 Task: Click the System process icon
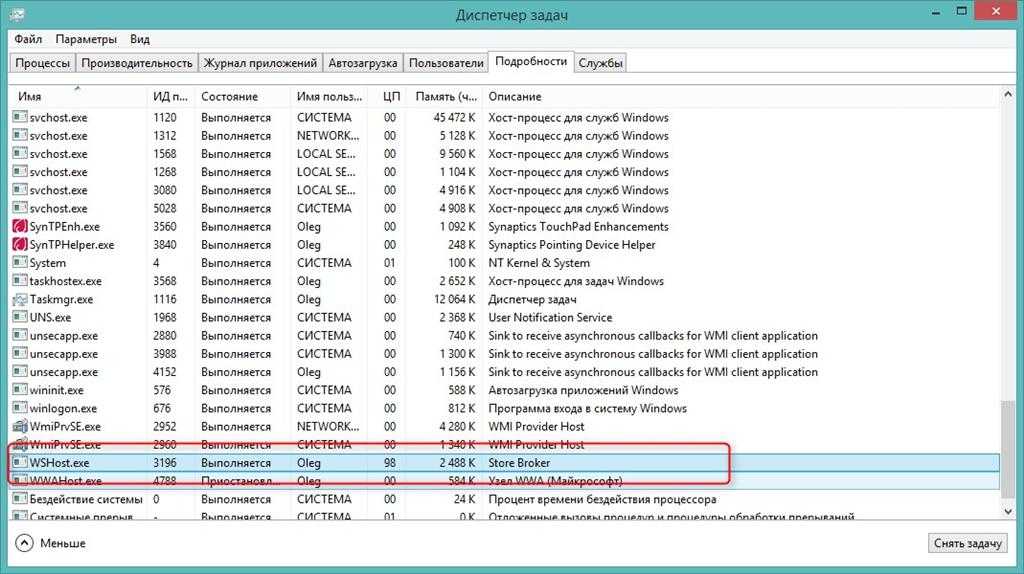tap(20, 263)
